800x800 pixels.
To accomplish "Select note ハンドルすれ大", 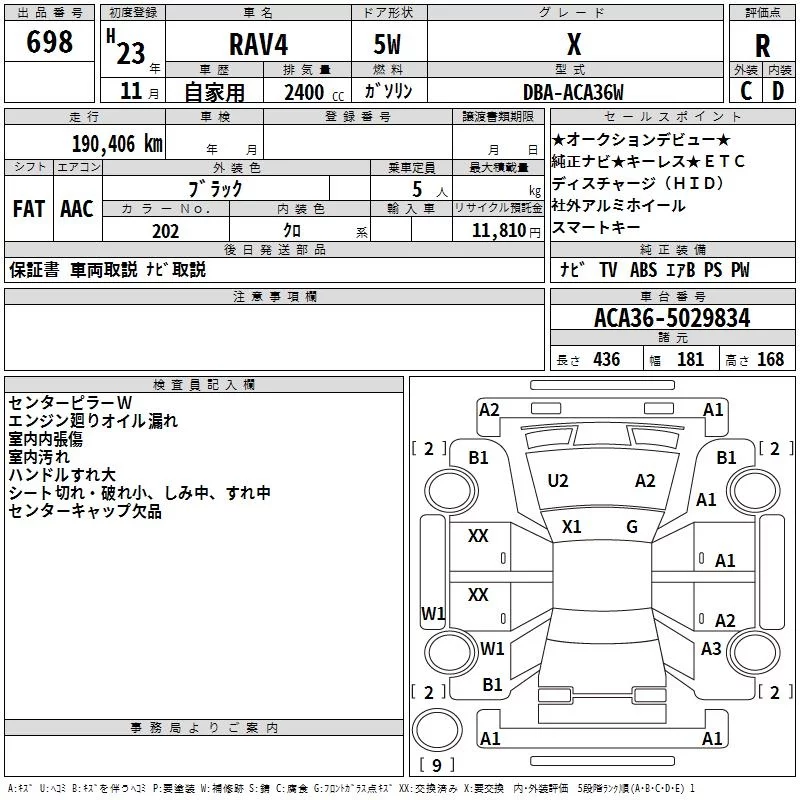I will (x=62, y=475).
